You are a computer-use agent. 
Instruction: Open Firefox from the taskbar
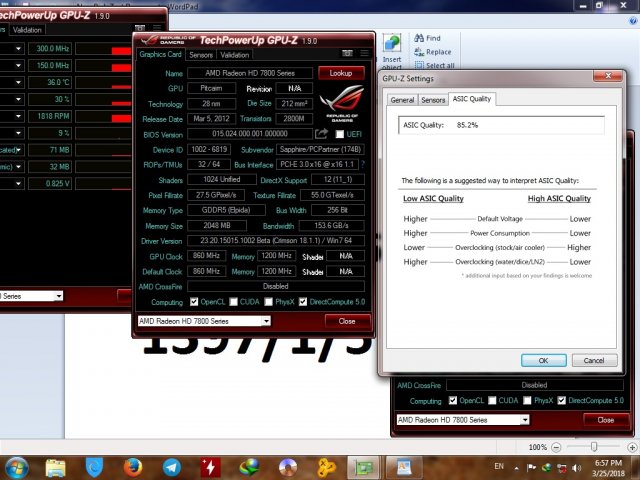coord(133,466)
